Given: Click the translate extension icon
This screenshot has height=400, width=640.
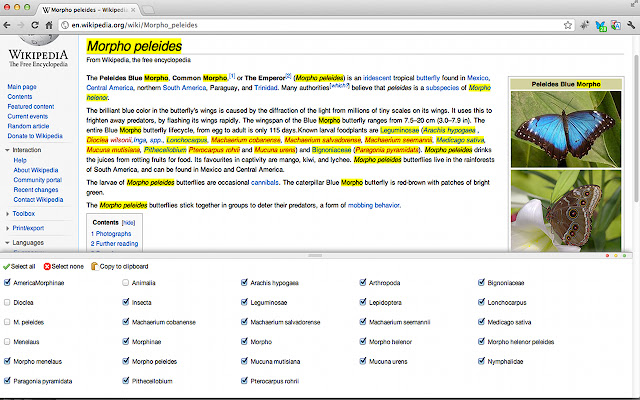Looking at the screenshot, I should 616,25.
